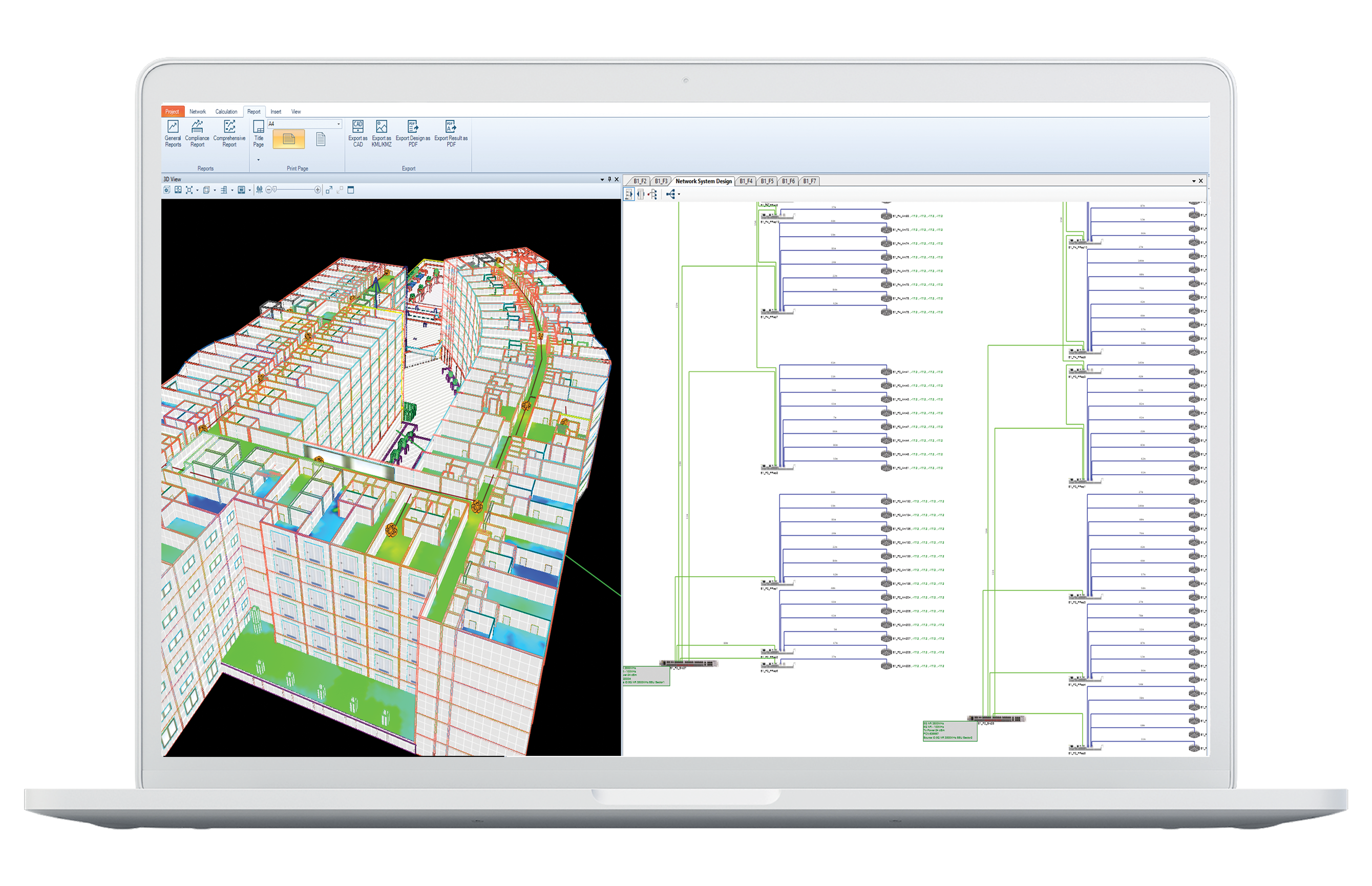This screenshot has height=886, width=1372.
Task: Click the green BBU Sector2 source box
Action: (950, 731)
